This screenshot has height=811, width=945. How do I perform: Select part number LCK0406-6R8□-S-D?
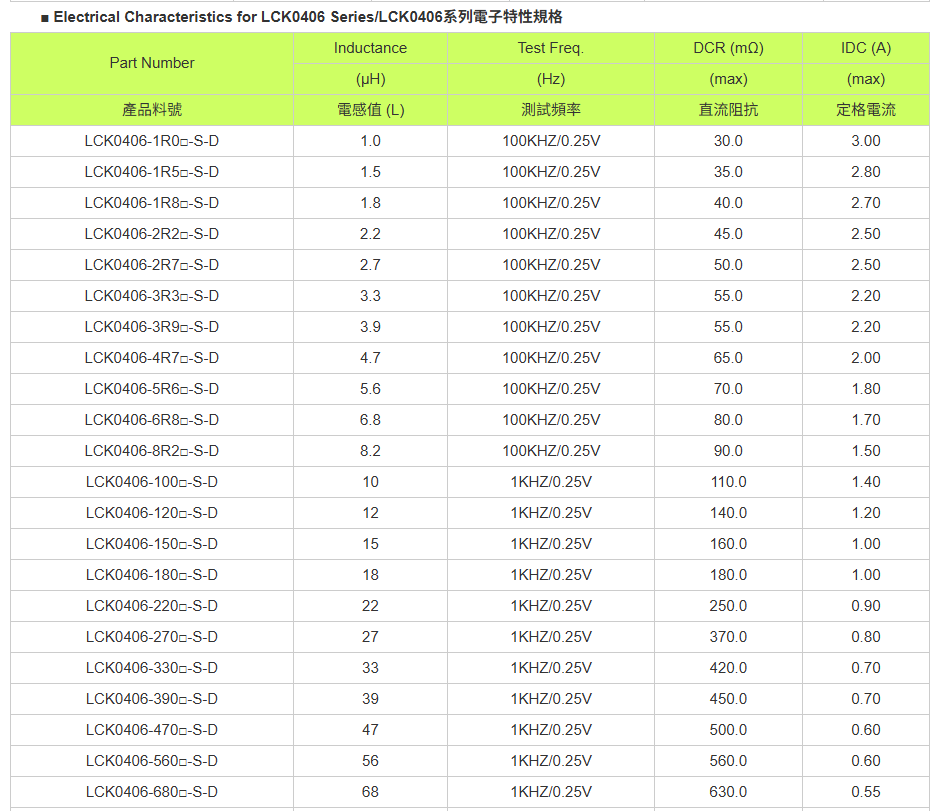point(152,420)
